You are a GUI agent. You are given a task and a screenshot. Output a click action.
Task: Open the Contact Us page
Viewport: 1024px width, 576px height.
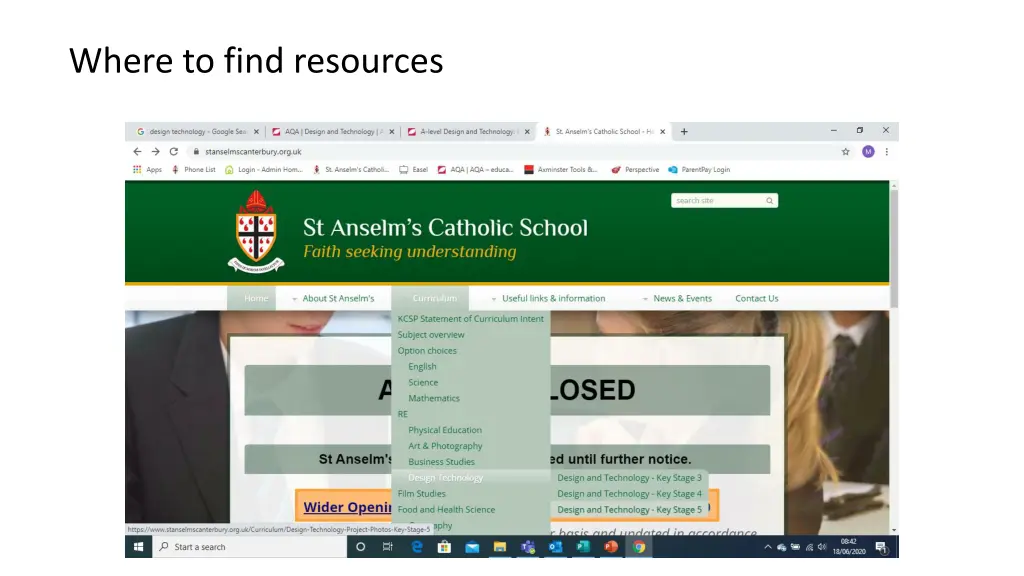[x=756, y=298]
